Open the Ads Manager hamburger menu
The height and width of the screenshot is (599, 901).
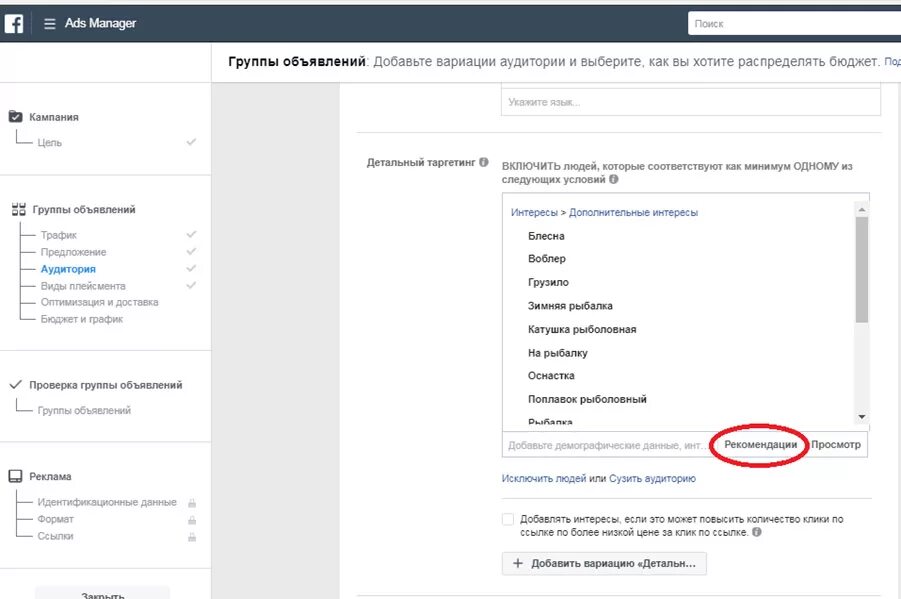pos(50,24)
